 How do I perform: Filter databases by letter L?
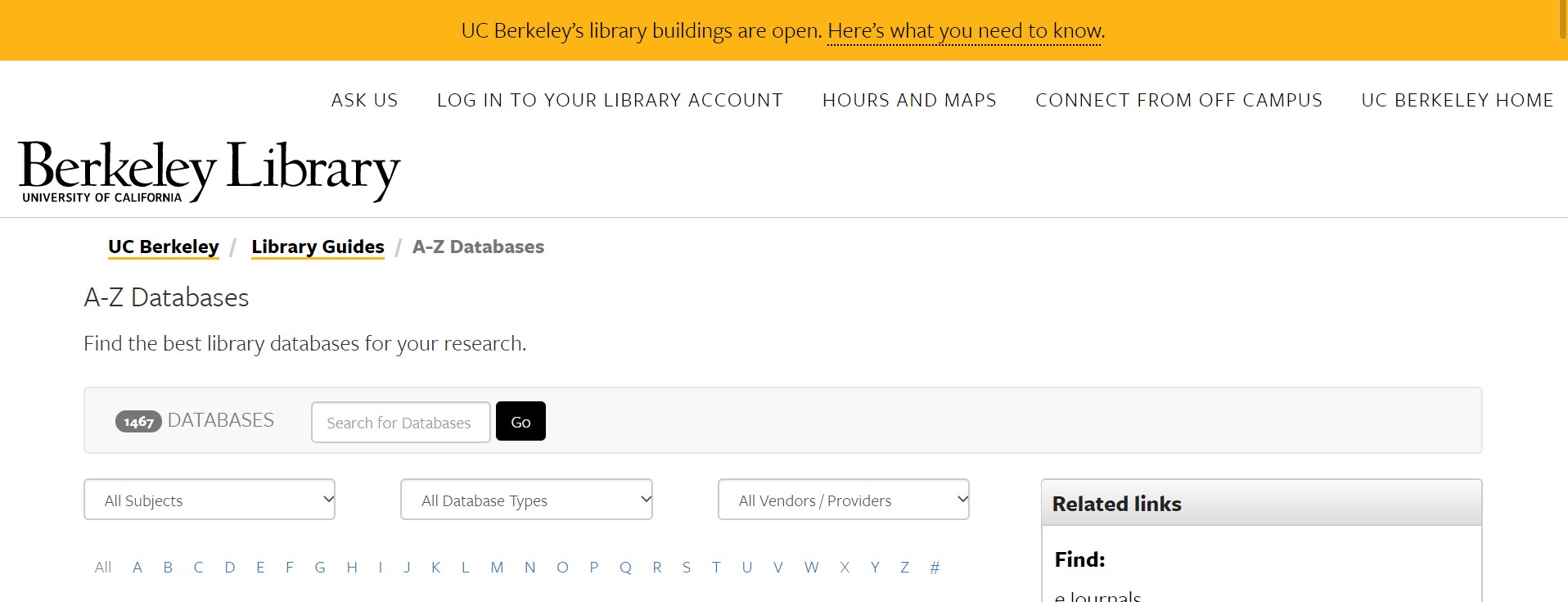tap(466, 567)
